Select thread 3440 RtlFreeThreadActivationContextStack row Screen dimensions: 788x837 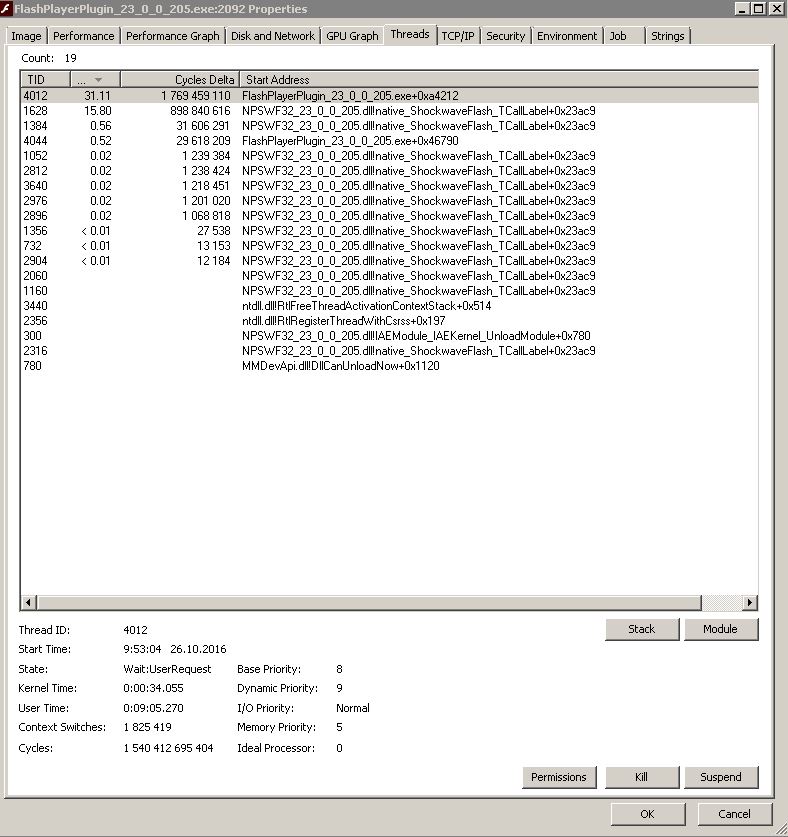[x=389, y=305]
